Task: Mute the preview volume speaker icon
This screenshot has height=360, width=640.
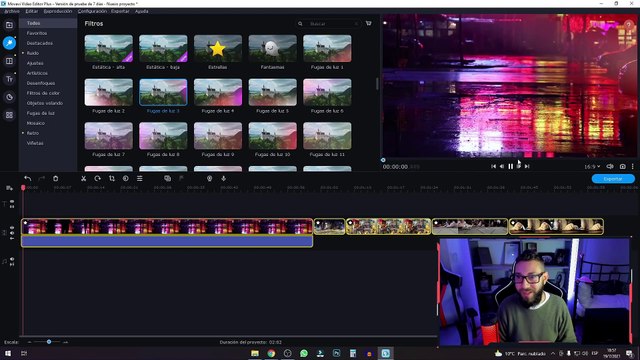Action: click(x=610, y=167)
